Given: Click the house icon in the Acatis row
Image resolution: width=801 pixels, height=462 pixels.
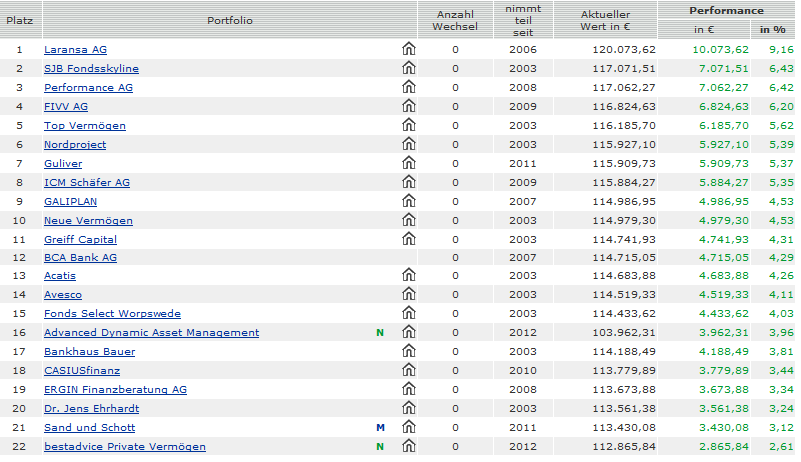Looking at the screenshot, I should [x=408, y=276].
